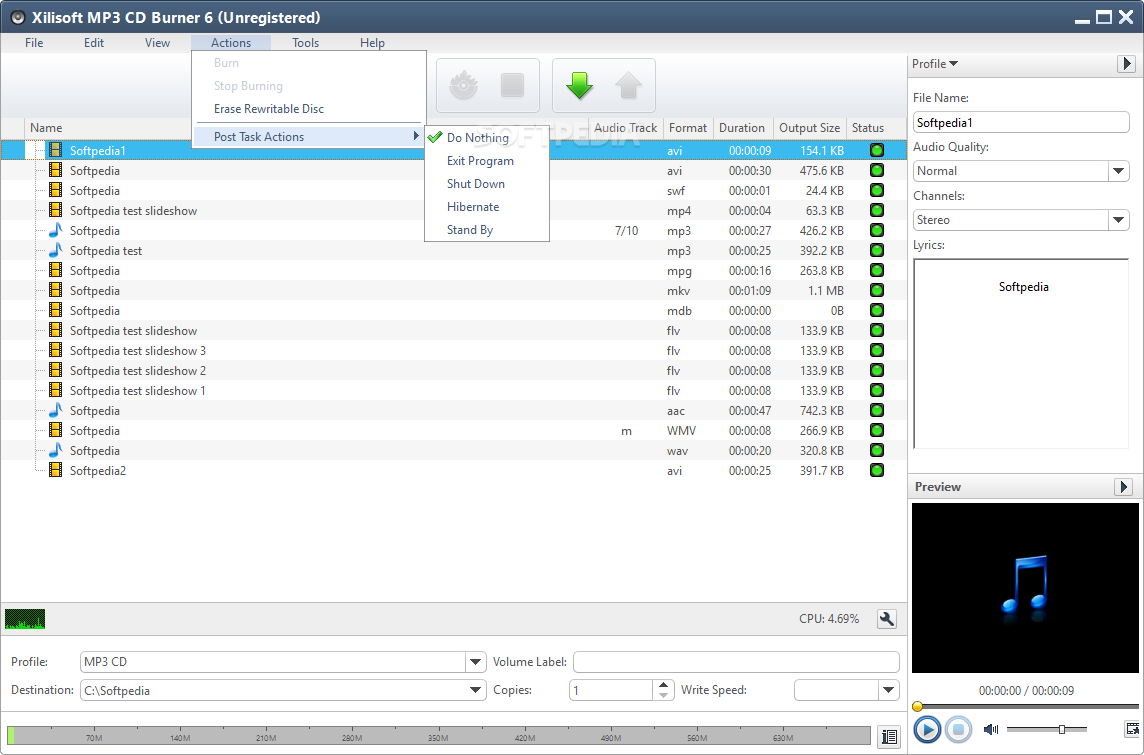The image size is (1144, 755).
Task: Click status light of WMV row
Action: pos(877,430)
